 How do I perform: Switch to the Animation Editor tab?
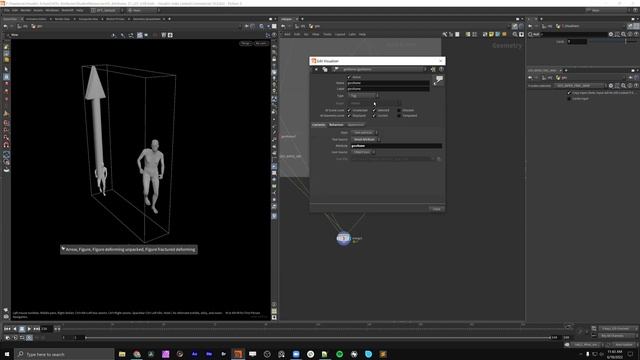pos(36,19)
